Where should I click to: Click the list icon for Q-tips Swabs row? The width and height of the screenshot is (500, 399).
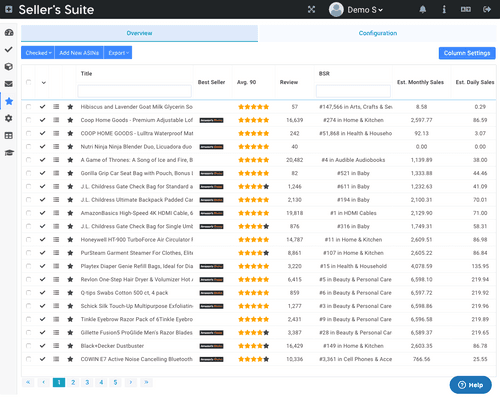pyautogui.click(x=56, y=293)
